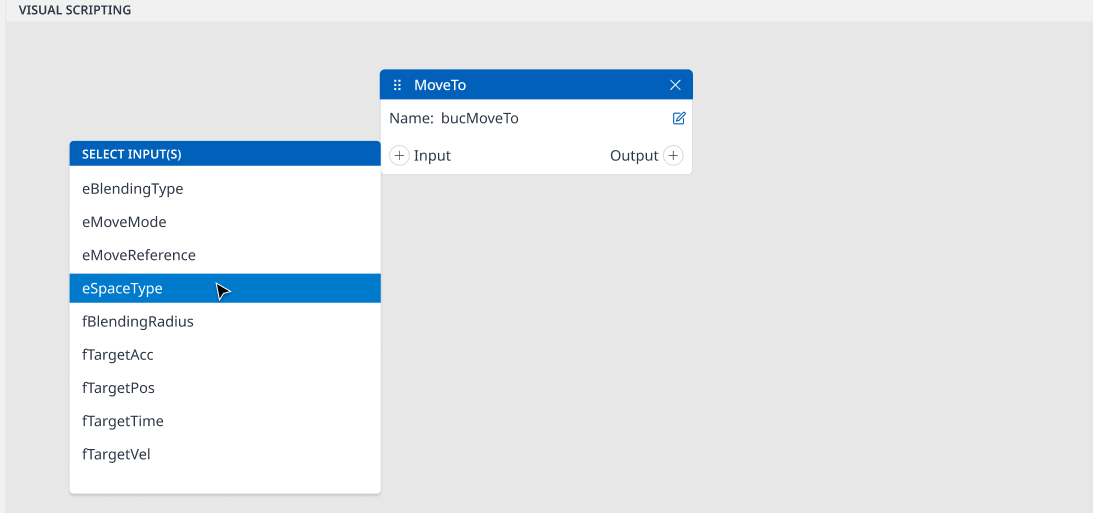The image size is (1093, 513).
Task: Close the MoveTo node
Action: [675, 85]
